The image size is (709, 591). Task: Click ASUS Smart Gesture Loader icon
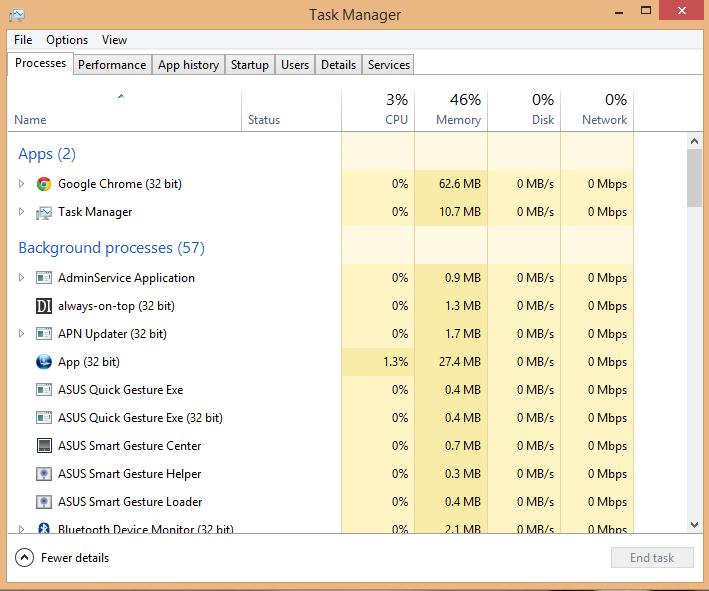tap(44, 502)
